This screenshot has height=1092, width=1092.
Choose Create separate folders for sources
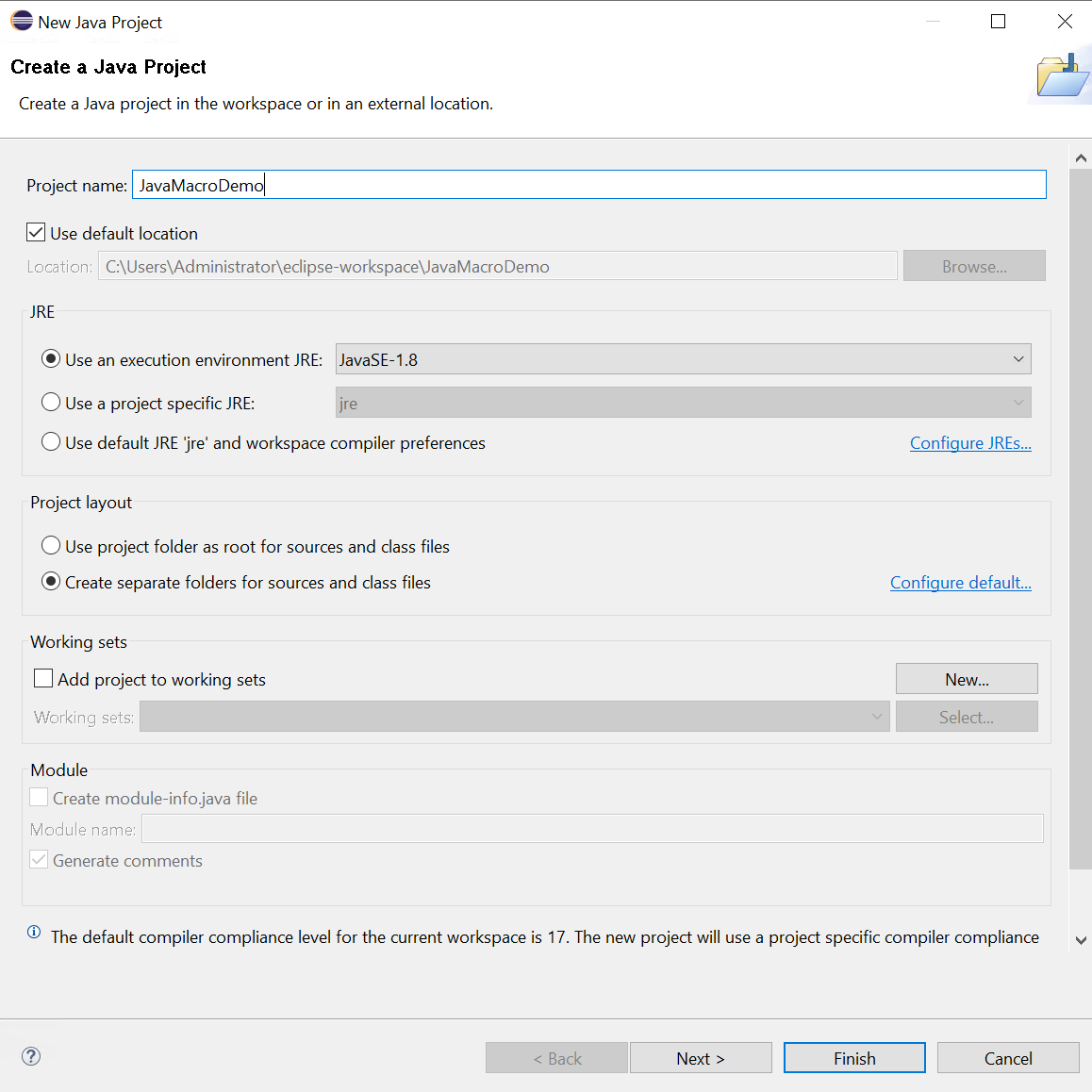51,581
